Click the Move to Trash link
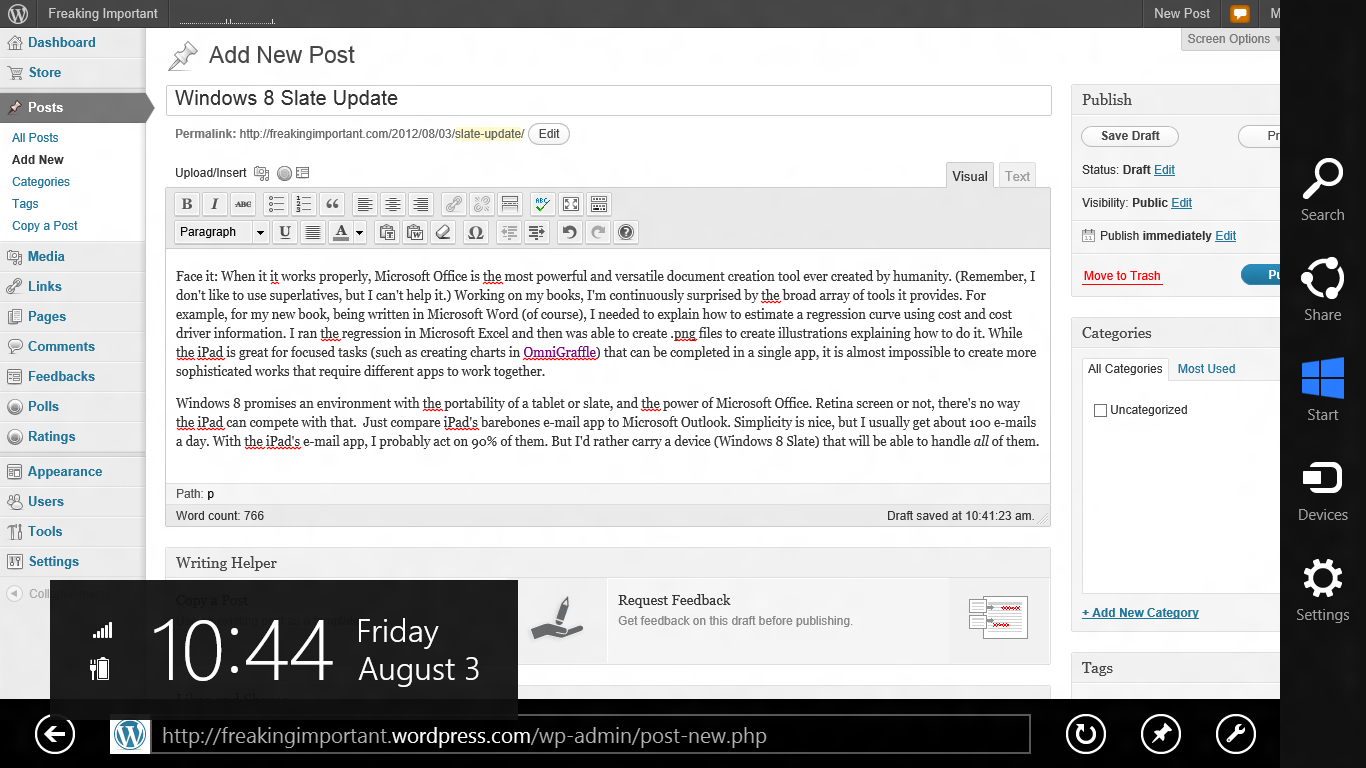This screenshot has width=1366, height=768. click(x=1122, y=276)
